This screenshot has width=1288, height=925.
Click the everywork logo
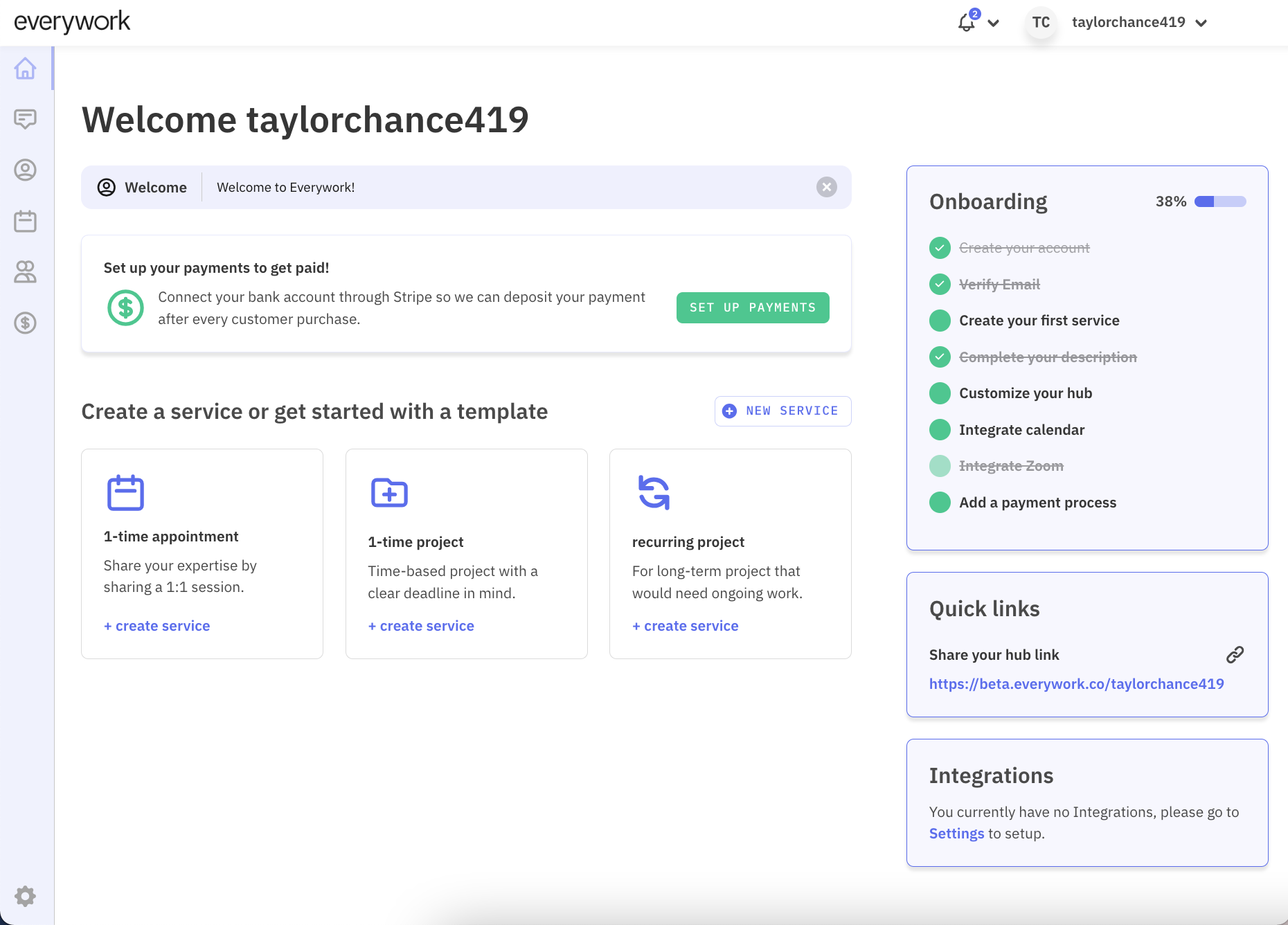[x=72, y=21]
